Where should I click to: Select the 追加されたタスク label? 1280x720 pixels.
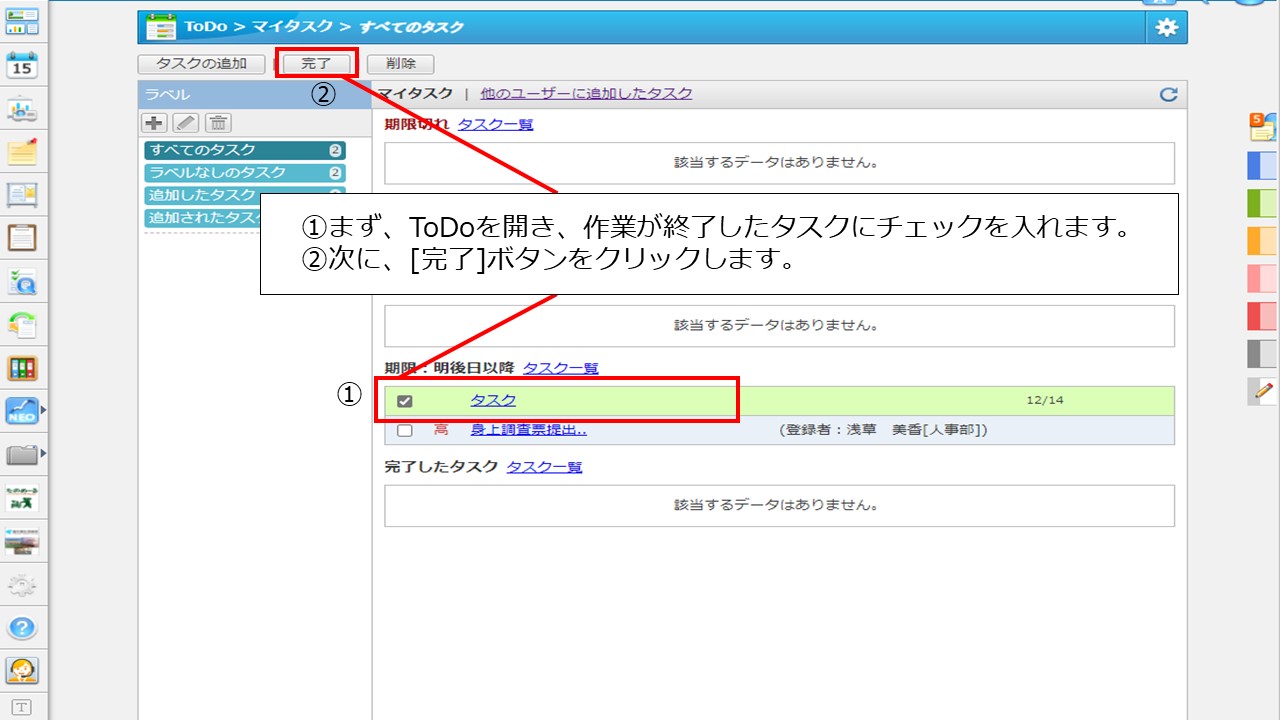point(202,217)
